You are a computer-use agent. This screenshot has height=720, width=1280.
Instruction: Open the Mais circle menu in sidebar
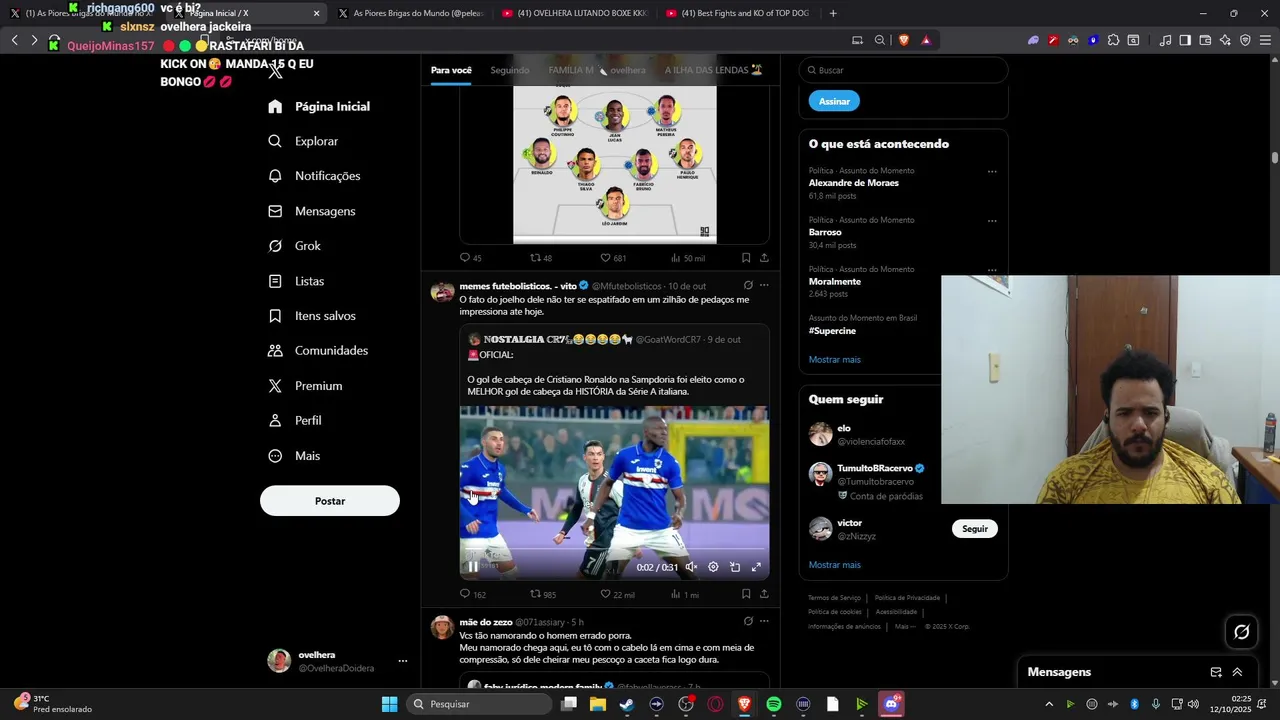[x=275, y=456]
